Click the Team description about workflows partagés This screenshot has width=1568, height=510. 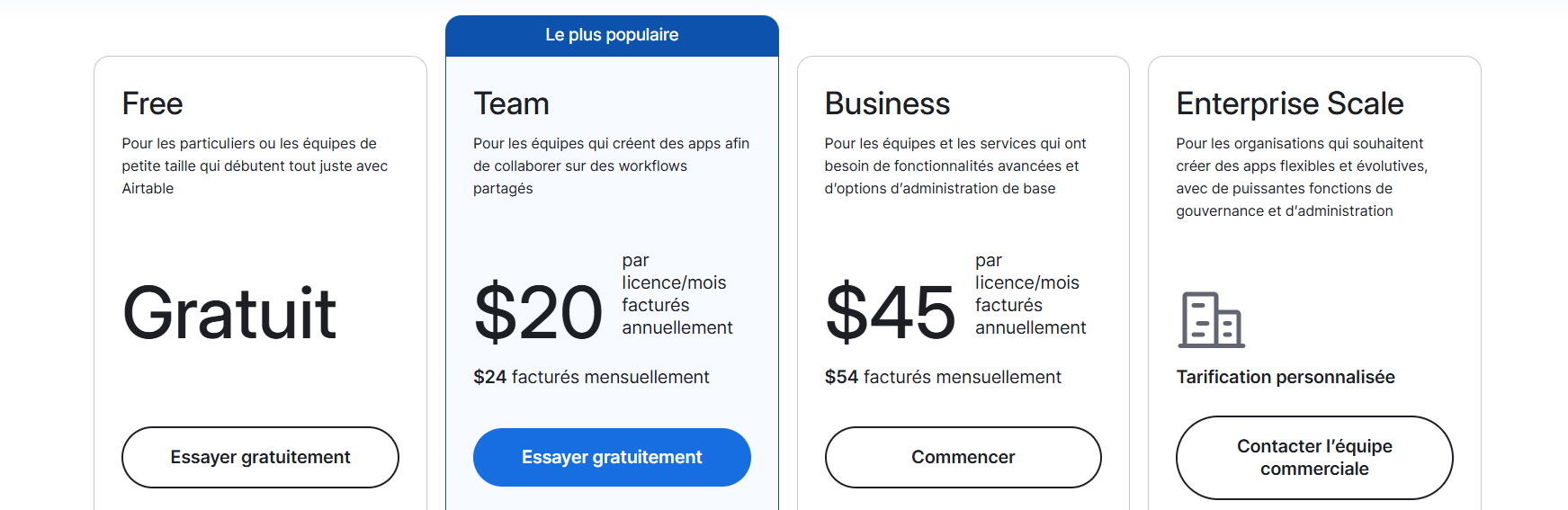pyautogui.click(x=611, y=166)
